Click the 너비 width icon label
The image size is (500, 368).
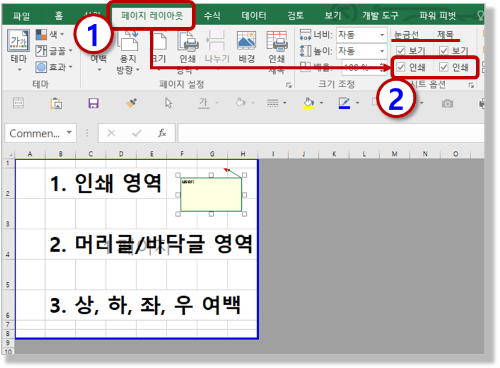(x=316, y=35)
